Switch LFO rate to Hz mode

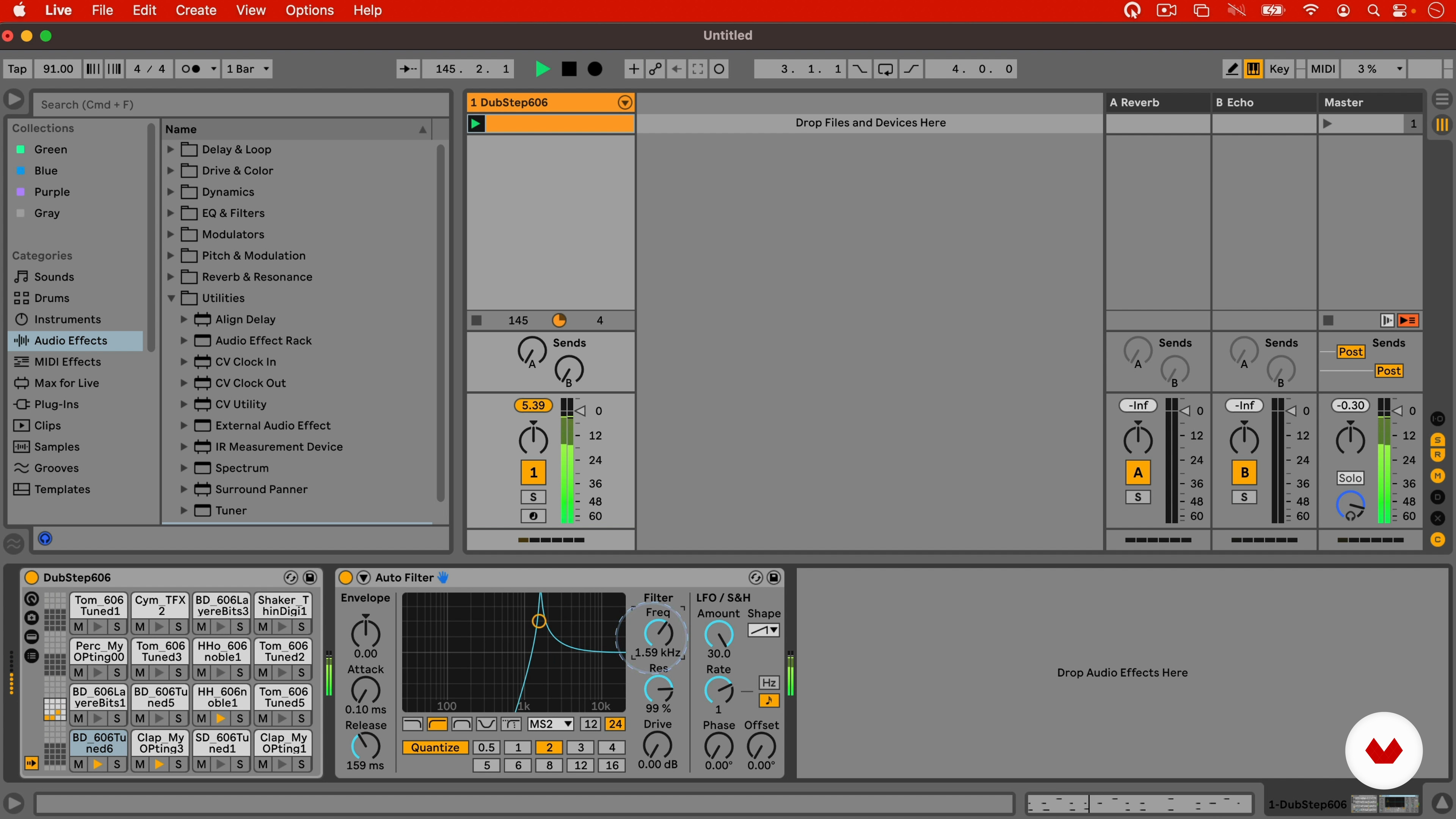coord(769,683)
